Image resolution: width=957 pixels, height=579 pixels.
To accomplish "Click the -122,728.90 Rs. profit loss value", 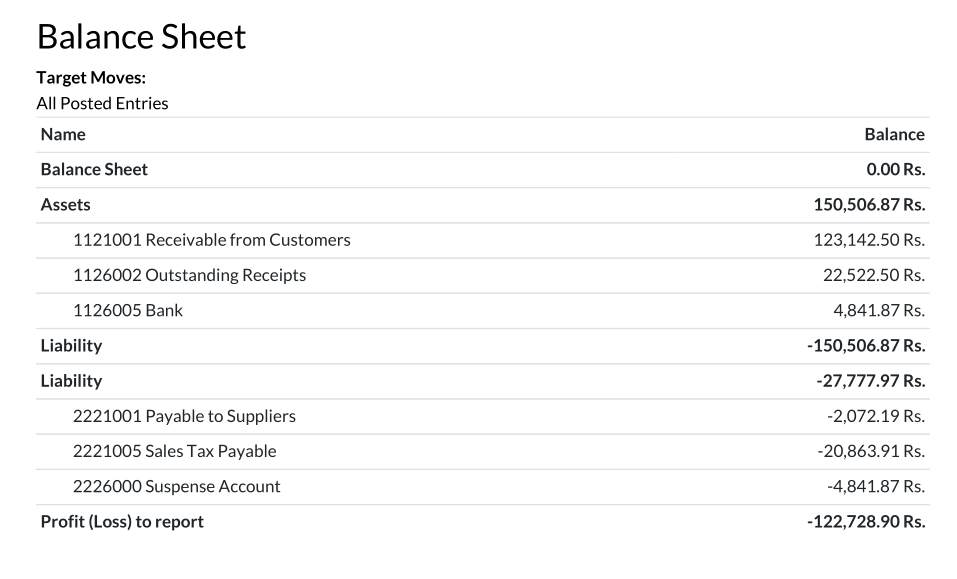I will pos(866,521).
